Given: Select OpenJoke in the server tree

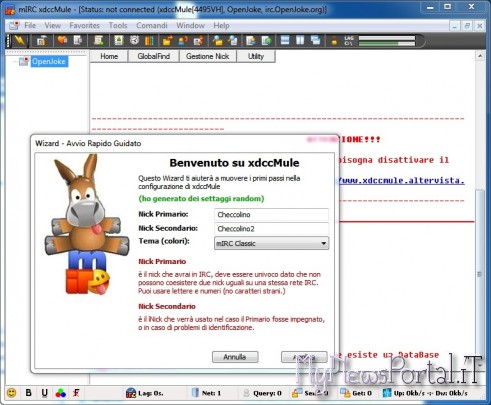Looking at the screenshot, I should tap(49, 61).
